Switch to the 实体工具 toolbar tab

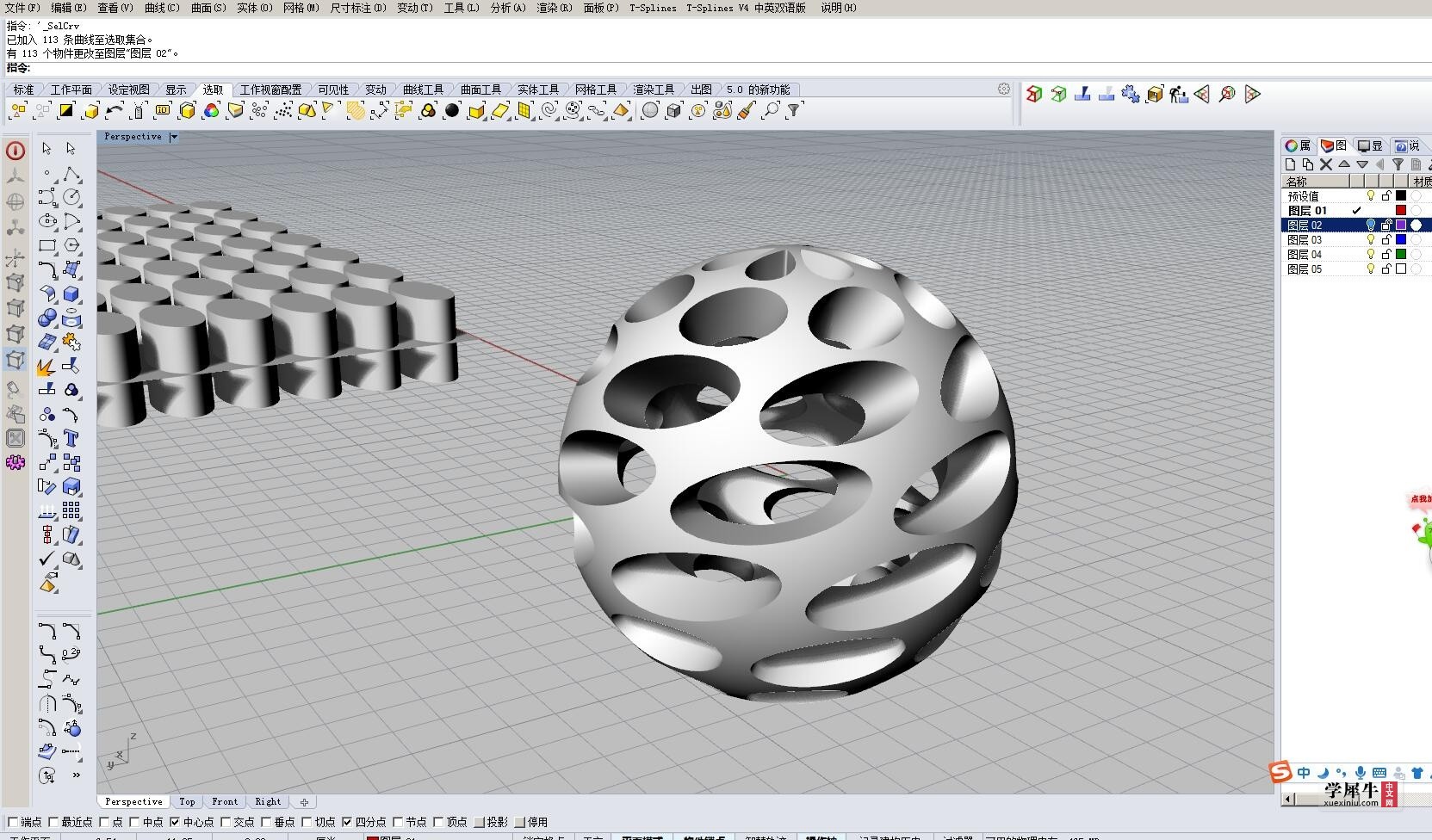(538, 90)
